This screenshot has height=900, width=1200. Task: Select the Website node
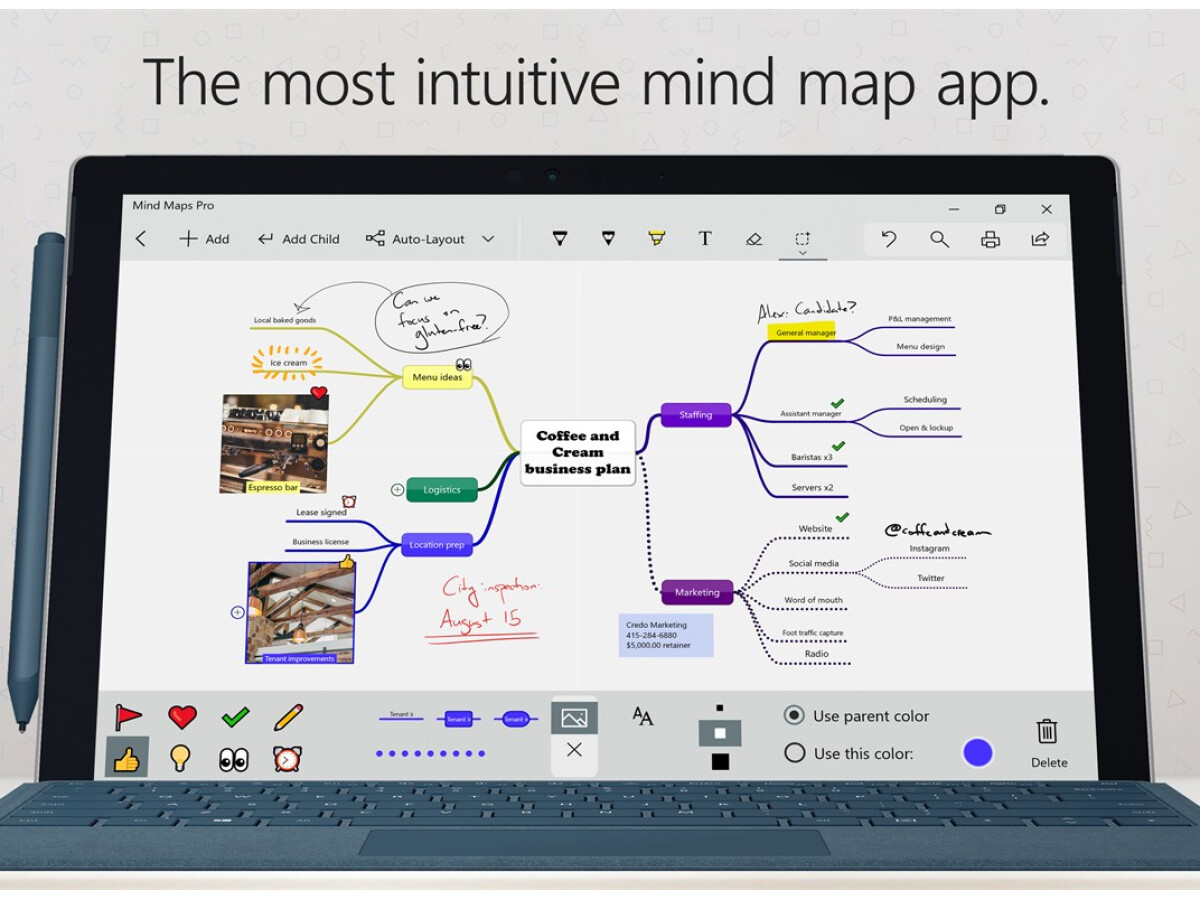815,529
